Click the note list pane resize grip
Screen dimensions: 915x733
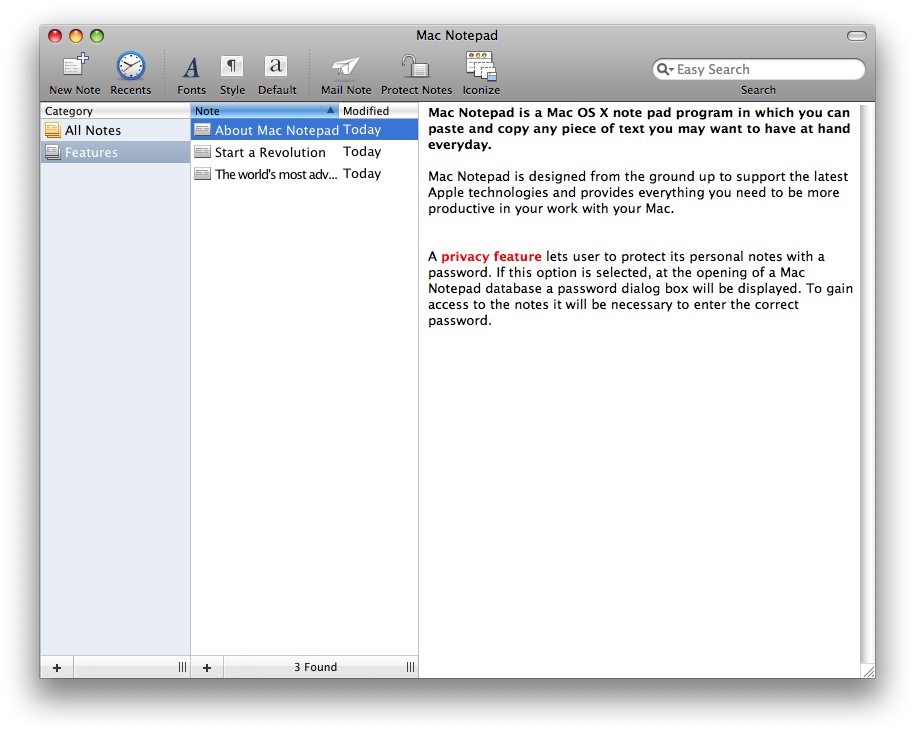pyautogui.click(x=410, y=667)
